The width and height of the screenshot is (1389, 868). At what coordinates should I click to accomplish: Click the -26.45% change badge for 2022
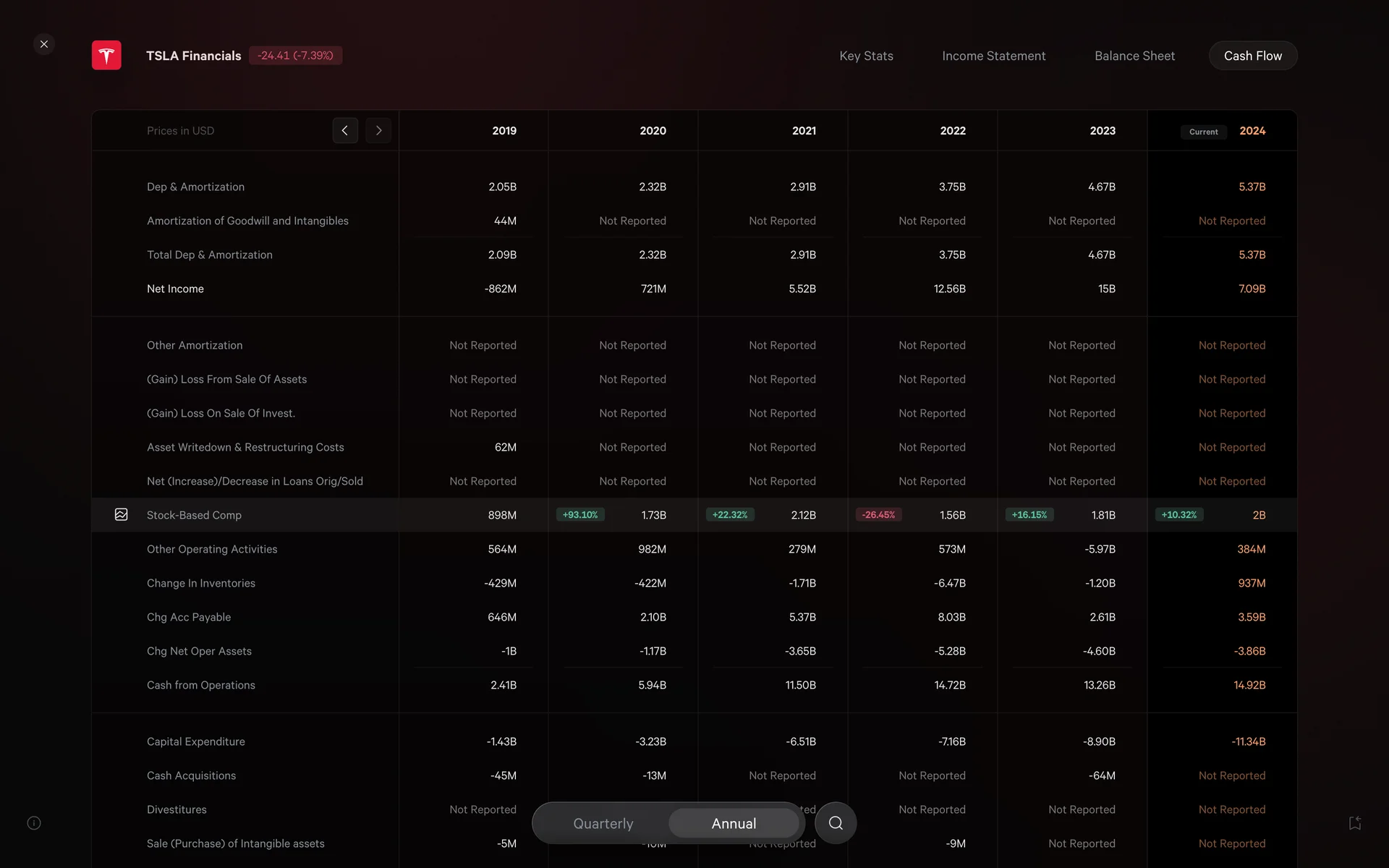tap(878, 515)
